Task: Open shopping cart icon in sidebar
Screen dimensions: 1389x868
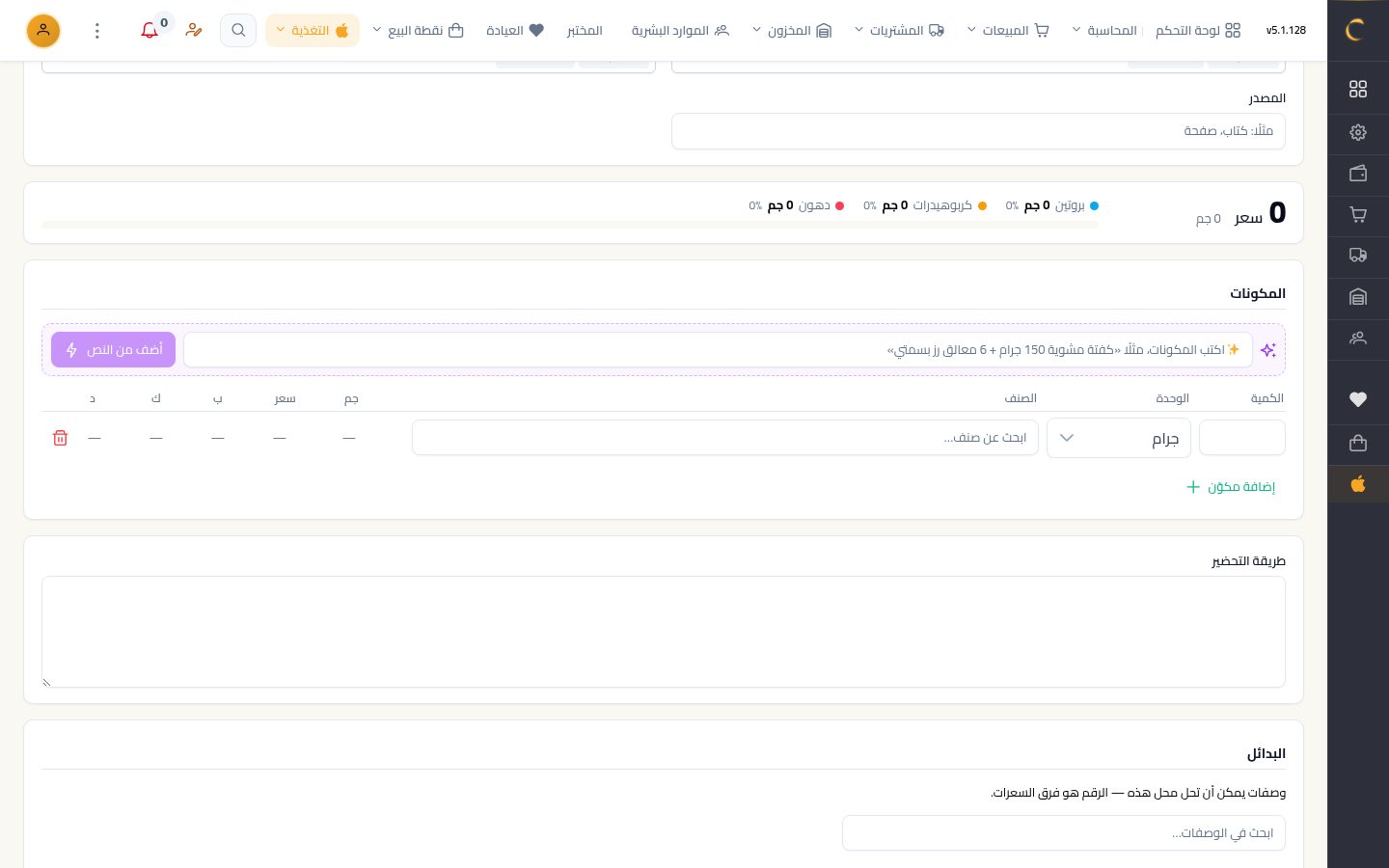Action: [1358, 215]
